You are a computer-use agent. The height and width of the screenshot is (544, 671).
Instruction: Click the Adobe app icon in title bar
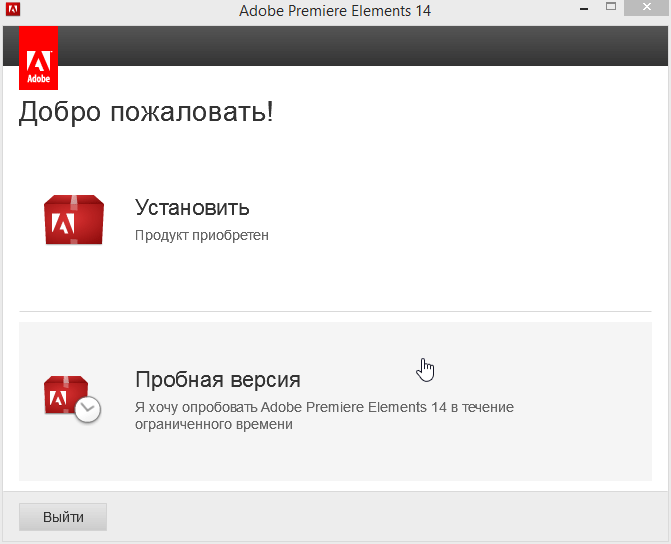(x=13, y=9)
